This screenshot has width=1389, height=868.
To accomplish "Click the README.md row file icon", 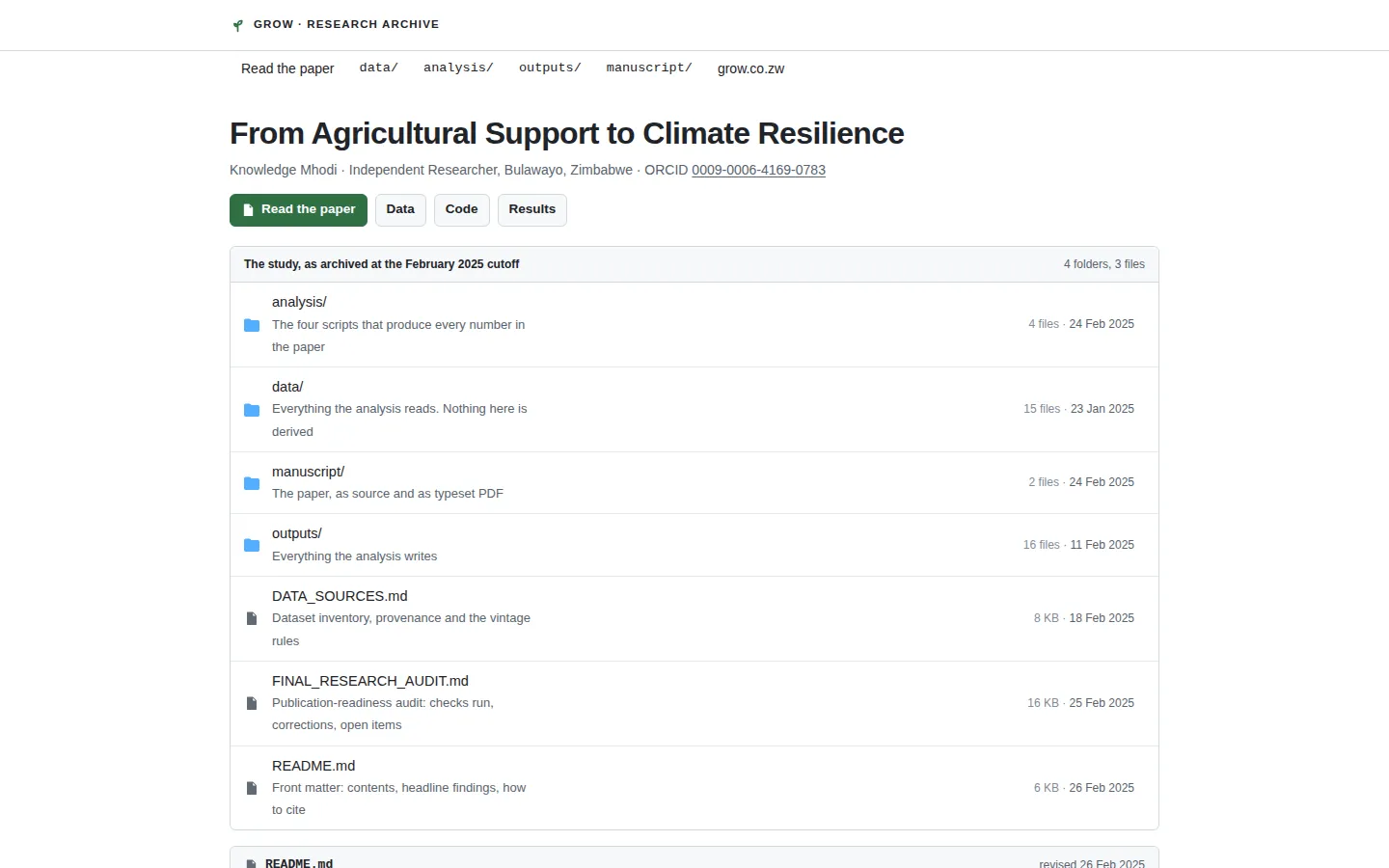I will tap(252, 788).
